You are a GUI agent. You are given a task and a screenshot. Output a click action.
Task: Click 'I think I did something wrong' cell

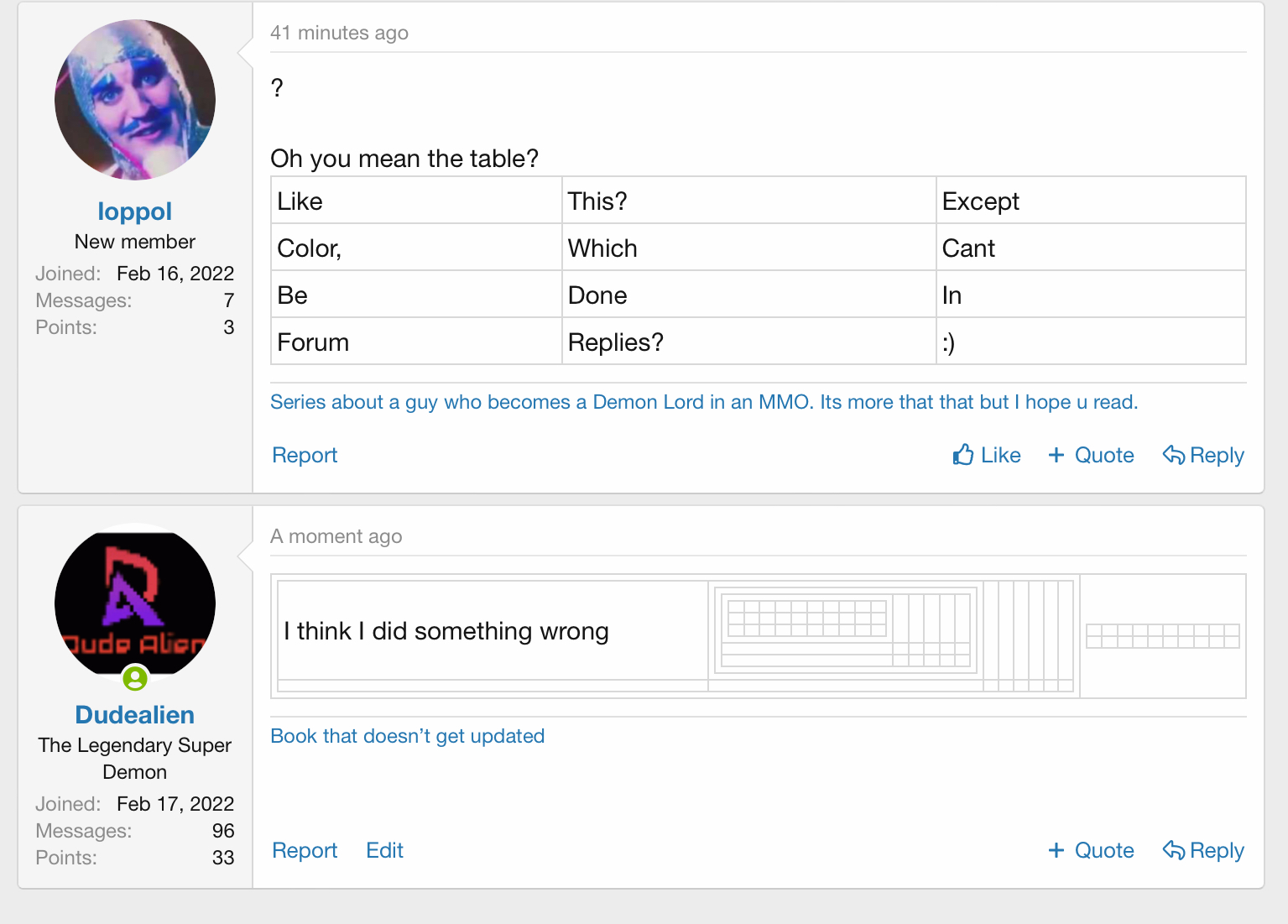446,631
